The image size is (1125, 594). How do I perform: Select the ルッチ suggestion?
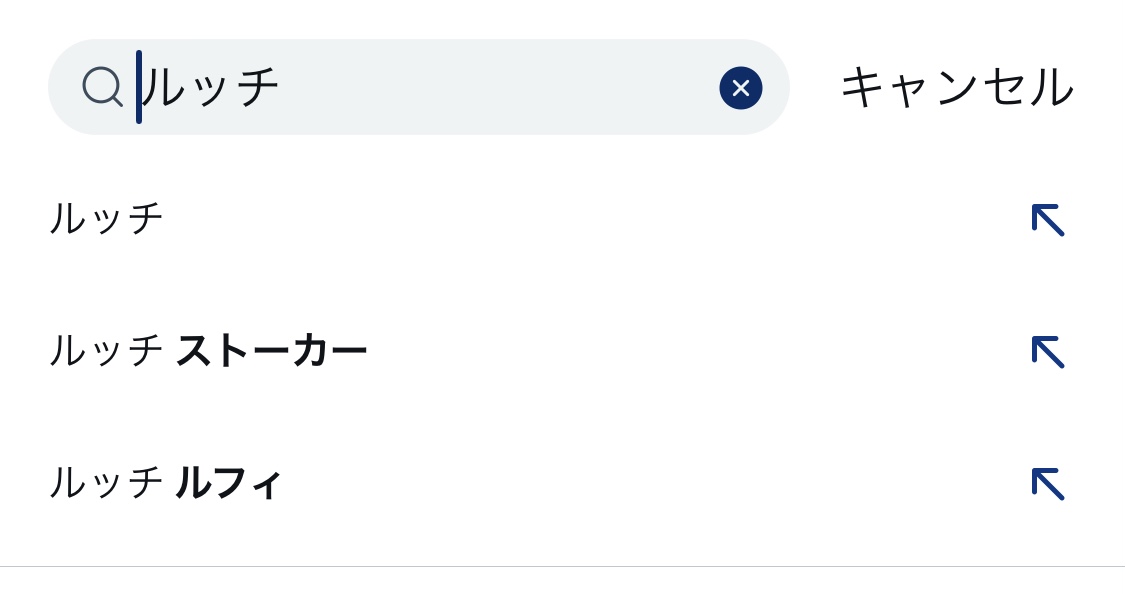point(107,218)
